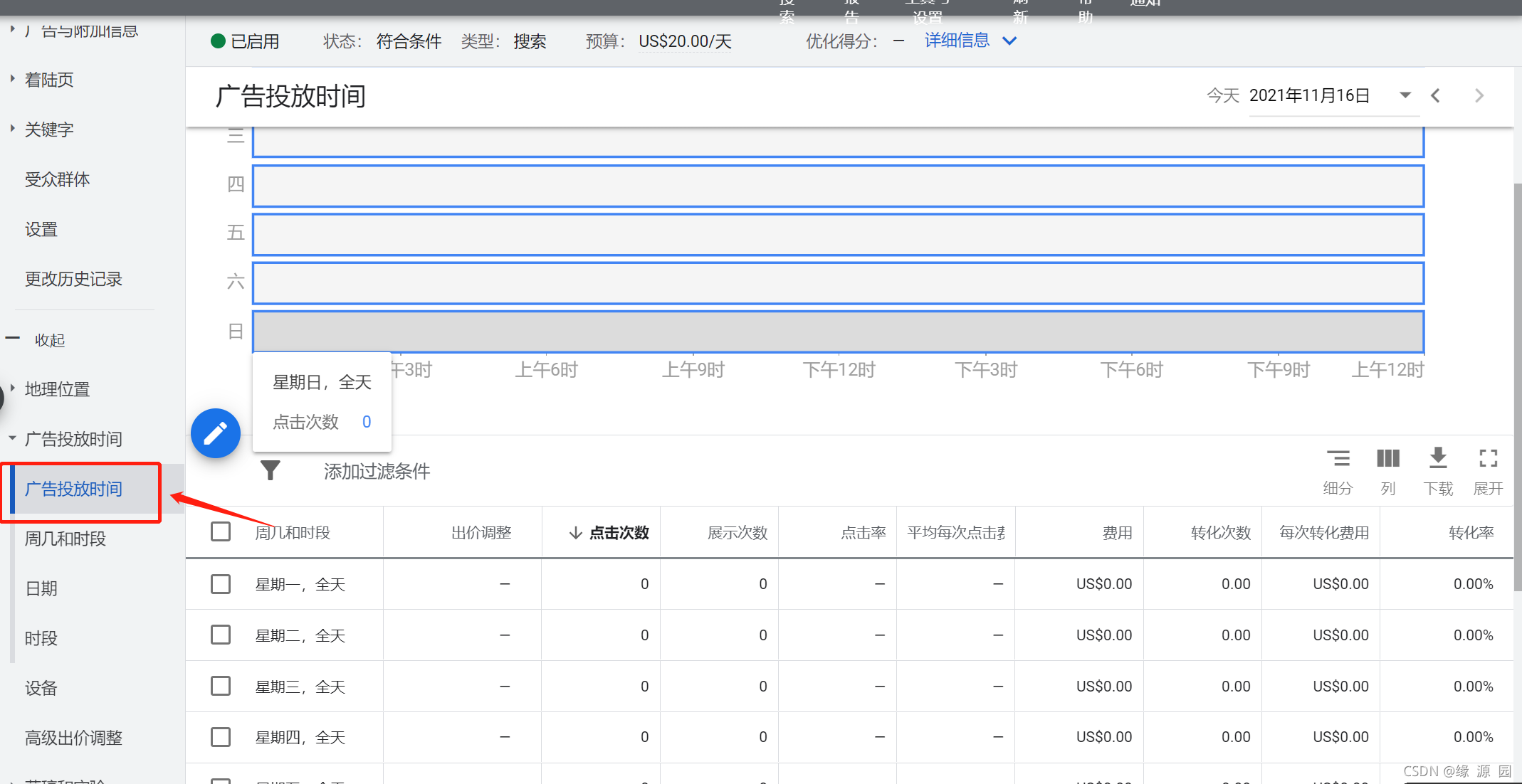Check the 星期三，全天 row checkbox

[x=221, y=686]
